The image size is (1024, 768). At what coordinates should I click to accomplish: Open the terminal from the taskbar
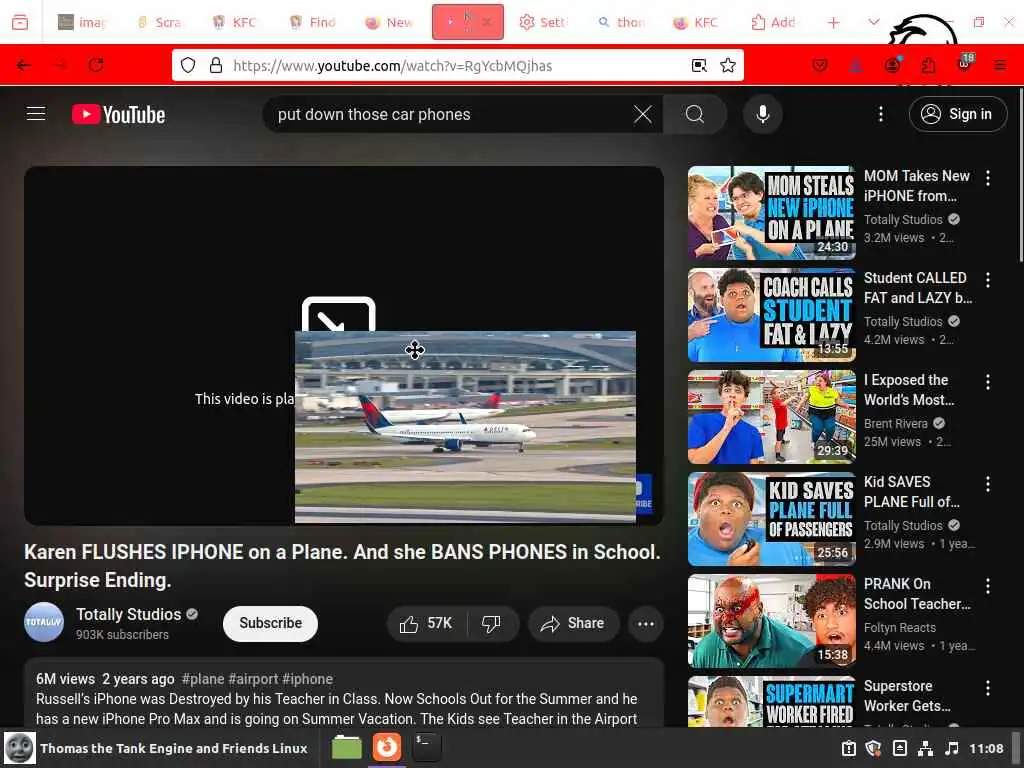[426, 747]
